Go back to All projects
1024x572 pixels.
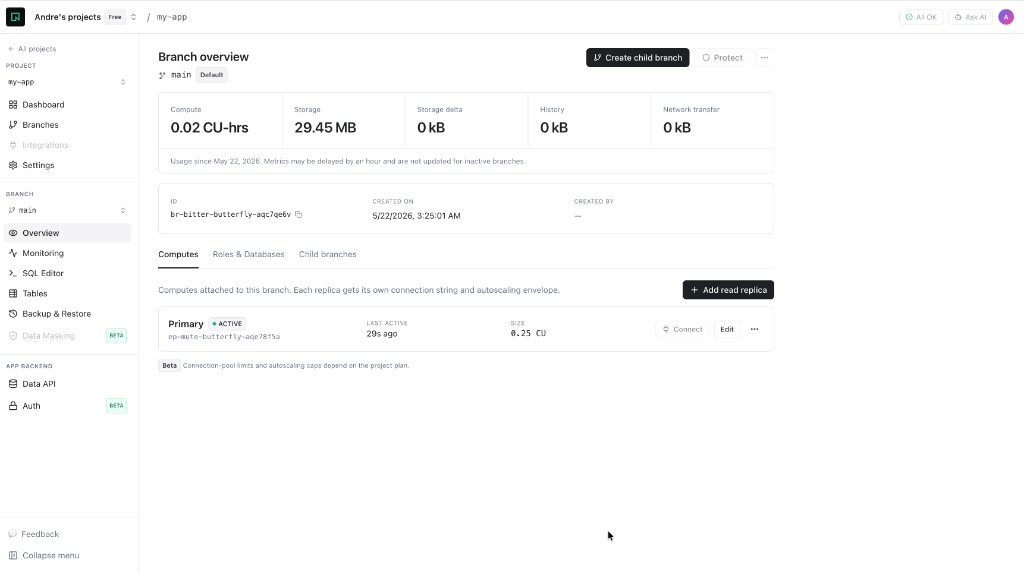click(x=32, y=49)
